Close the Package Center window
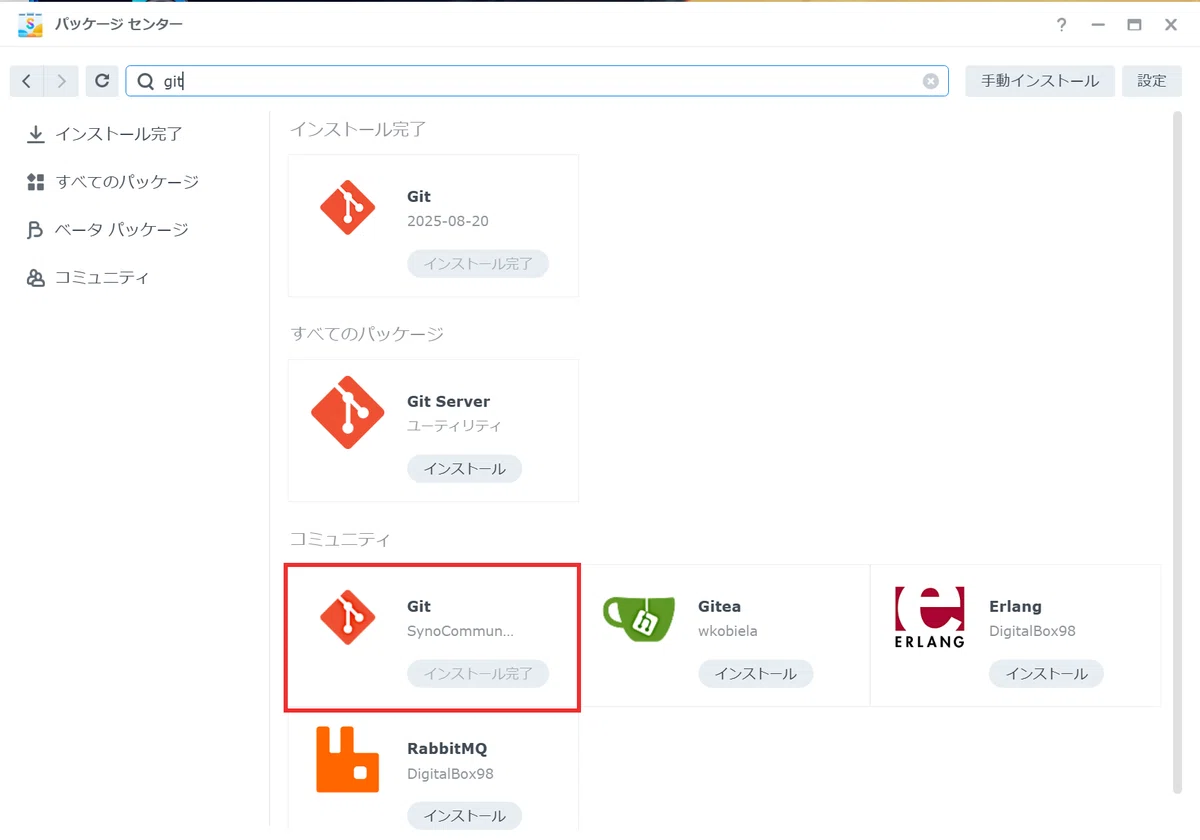The height and width of the screenshot is (840, 1200). 1171,25
